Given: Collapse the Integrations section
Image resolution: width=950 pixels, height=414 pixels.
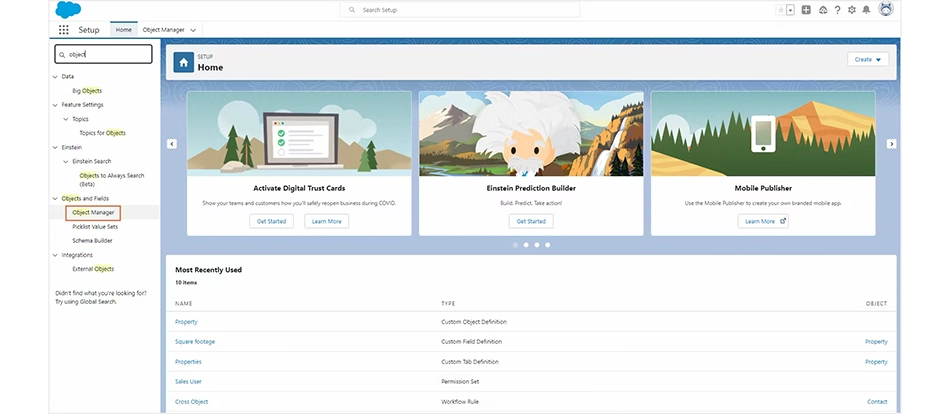Looking at the screenshot, I should point(56,255).
